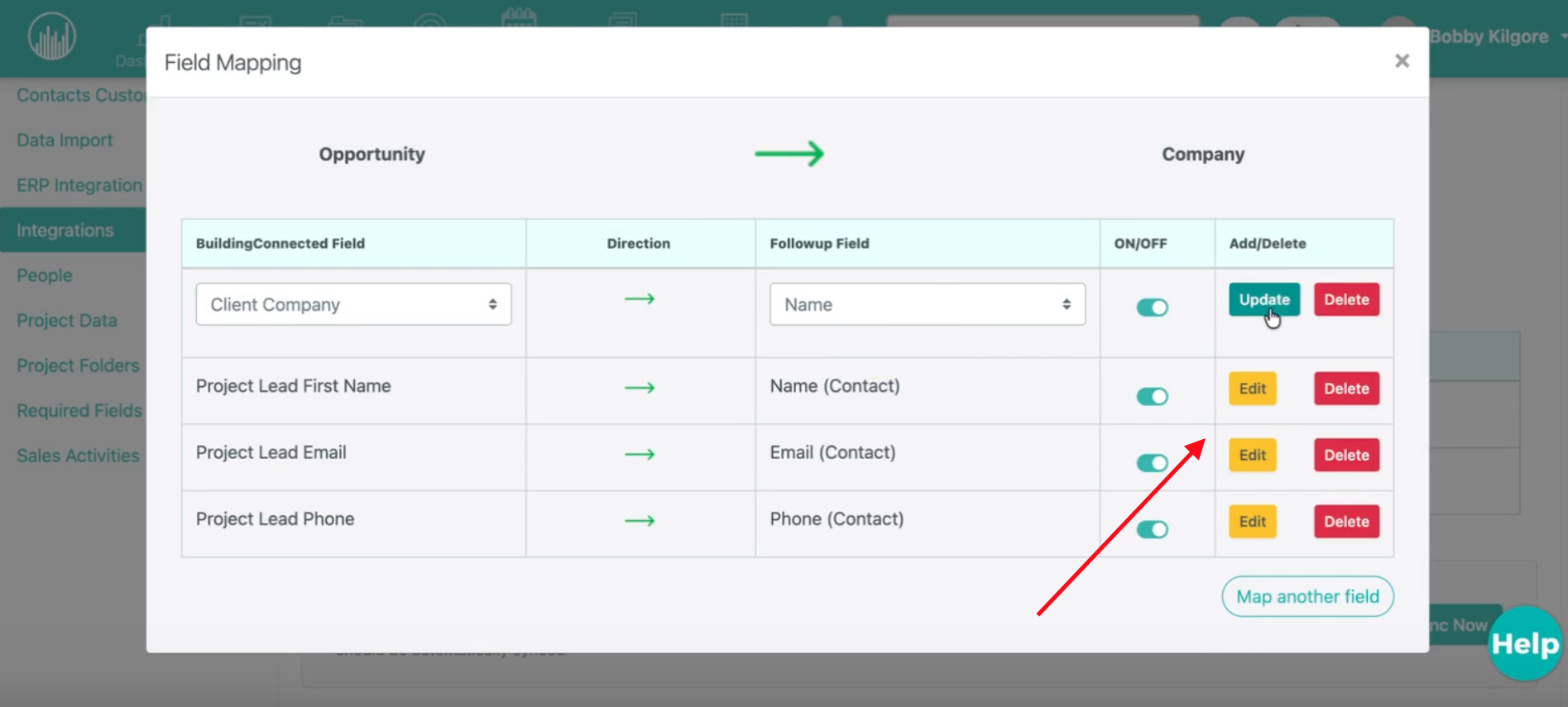This screenshot has width=1568, height=707.
Task: Click the Company heading
Action: [x=1203, y=155]
